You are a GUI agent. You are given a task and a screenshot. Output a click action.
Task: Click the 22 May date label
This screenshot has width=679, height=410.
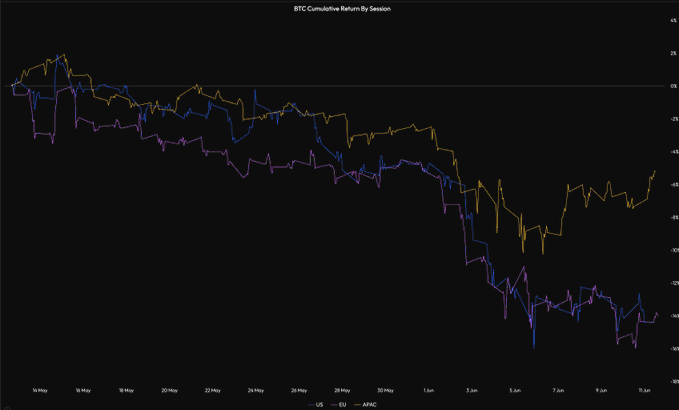213,391
